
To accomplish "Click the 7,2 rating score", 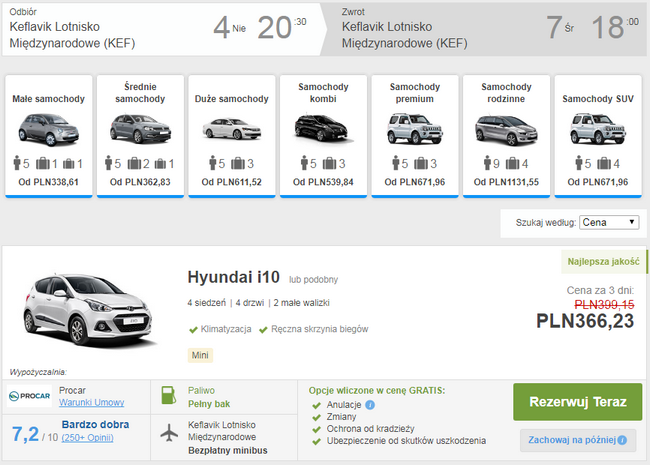I will 25,434.
